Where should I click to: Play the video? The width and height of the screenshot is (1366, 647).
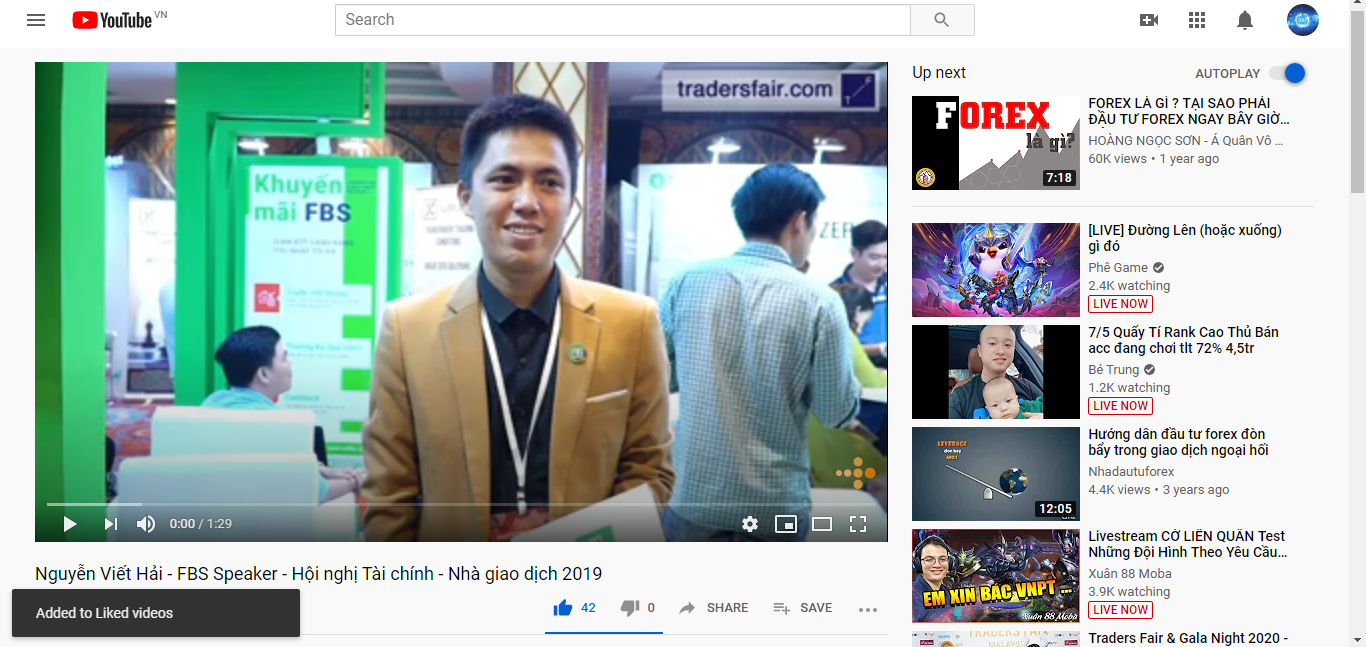point(70,523)
